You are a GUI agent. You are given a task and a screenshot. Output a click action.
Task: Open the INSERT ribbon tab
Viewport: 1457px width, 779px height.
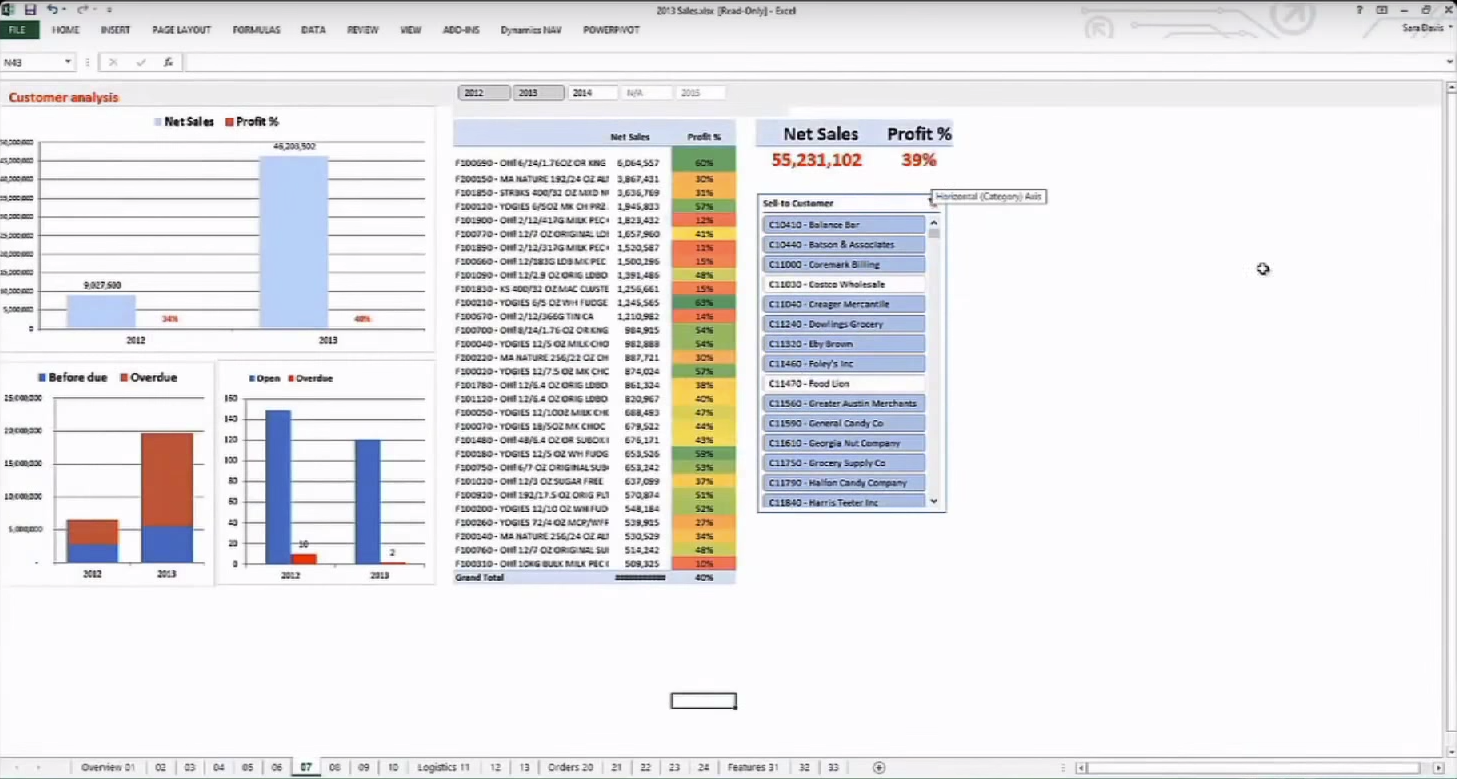115,30
